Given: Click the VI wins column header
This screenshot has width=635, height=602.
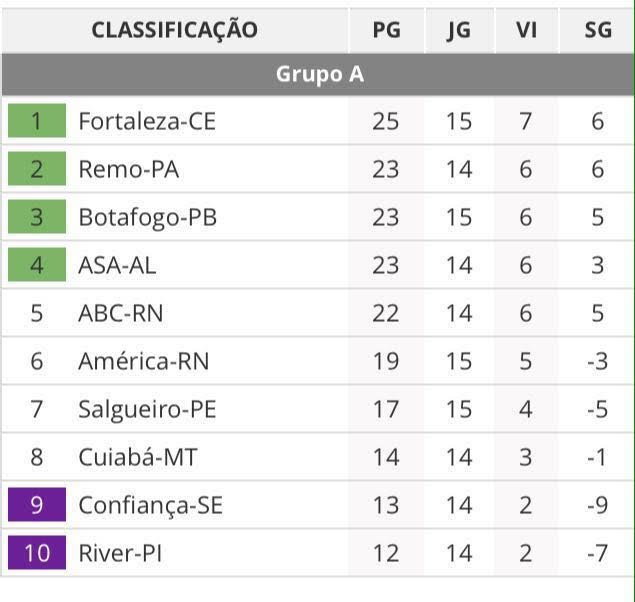Looking at the screenshot, I should click(x=526, y=30).
